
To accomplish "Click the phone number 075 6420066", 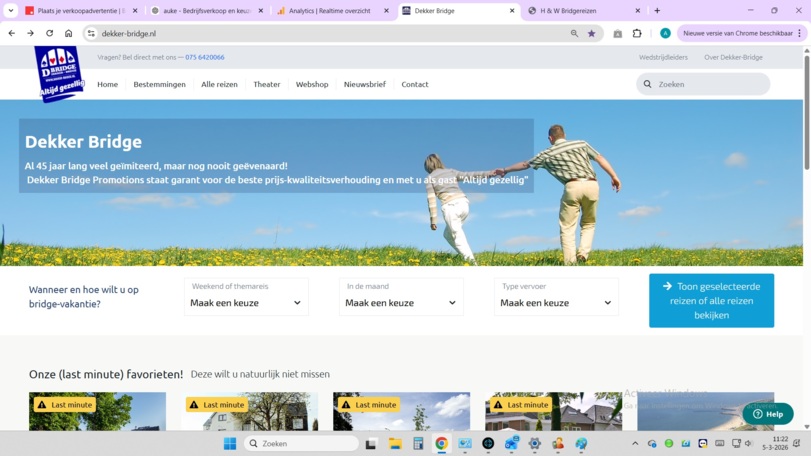I will pyautogui.click(x=205, y=57).
